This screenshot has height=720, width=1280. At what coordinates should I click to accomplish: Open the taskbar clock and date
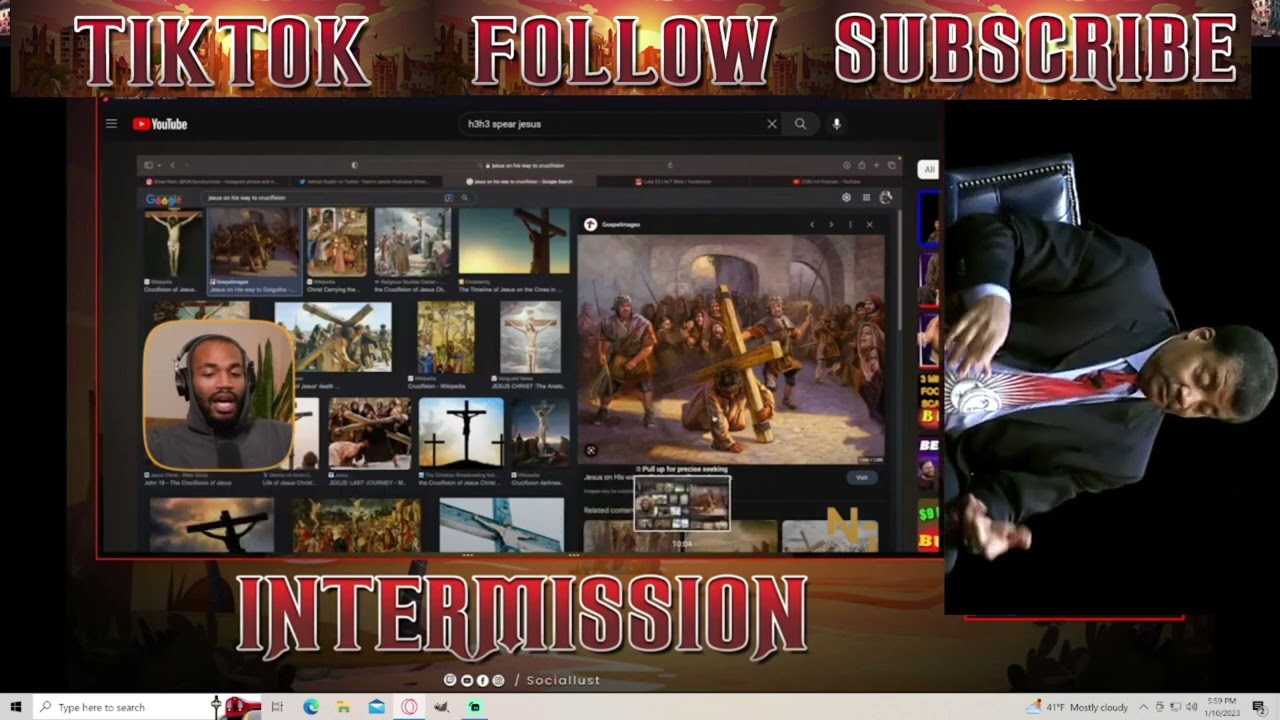point(1223,707)
